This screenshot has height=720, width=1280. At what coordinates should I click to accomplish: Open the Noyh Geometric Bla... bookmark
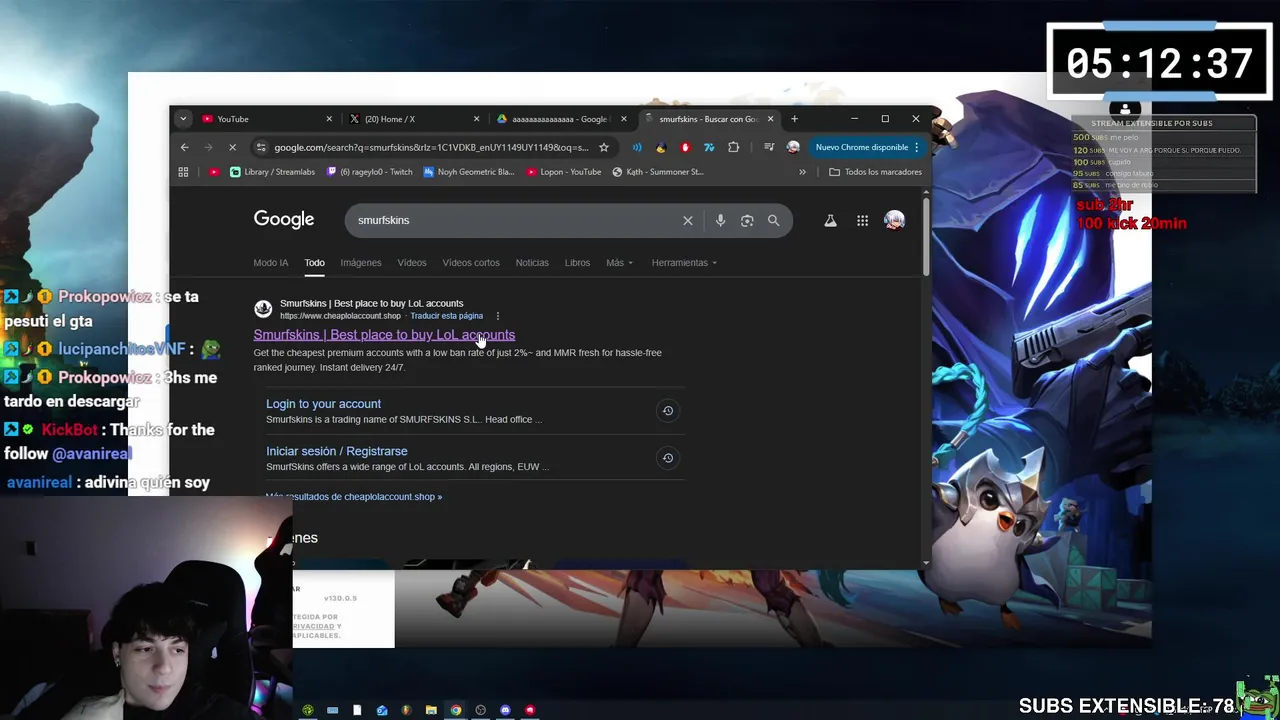[x=468, y=172]
